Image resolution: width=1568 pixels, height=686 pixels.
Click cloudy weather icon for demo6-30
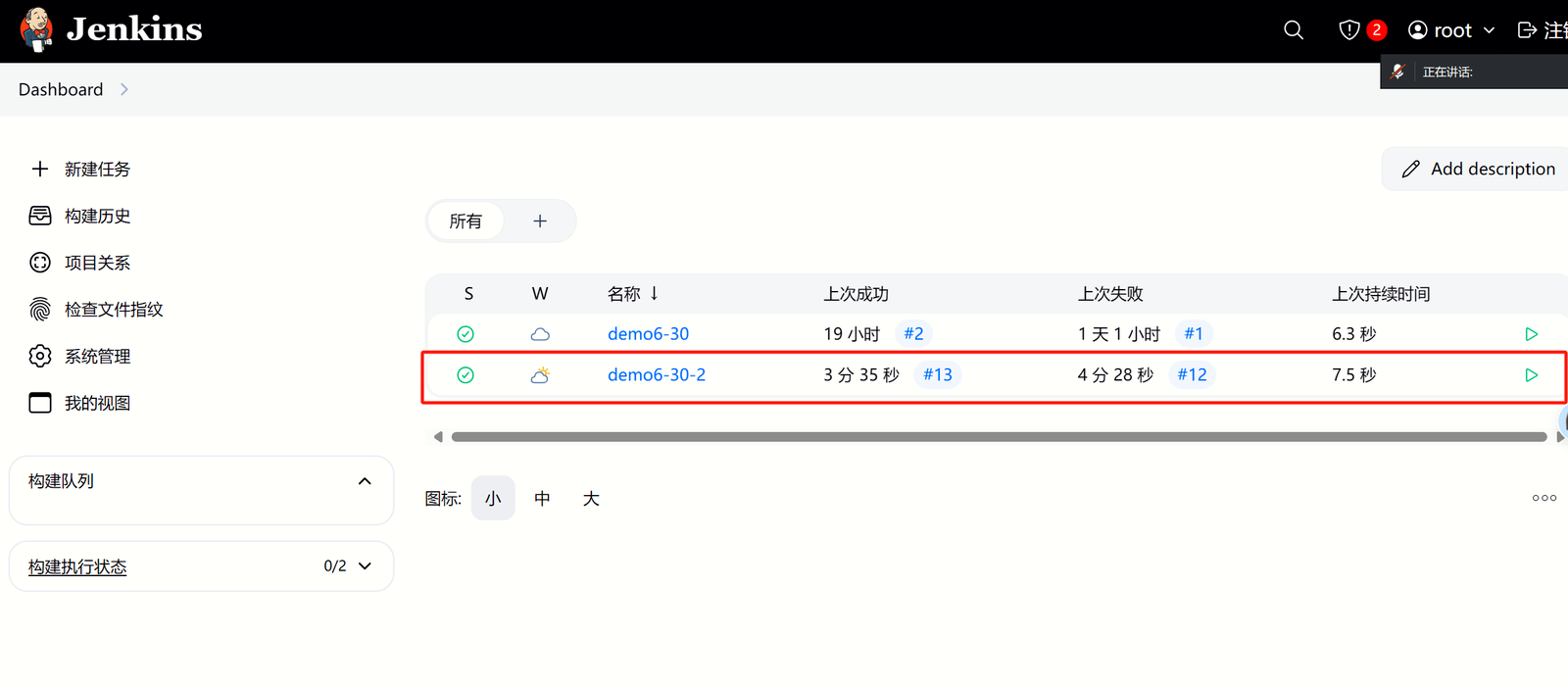click(x=540, y=334)
